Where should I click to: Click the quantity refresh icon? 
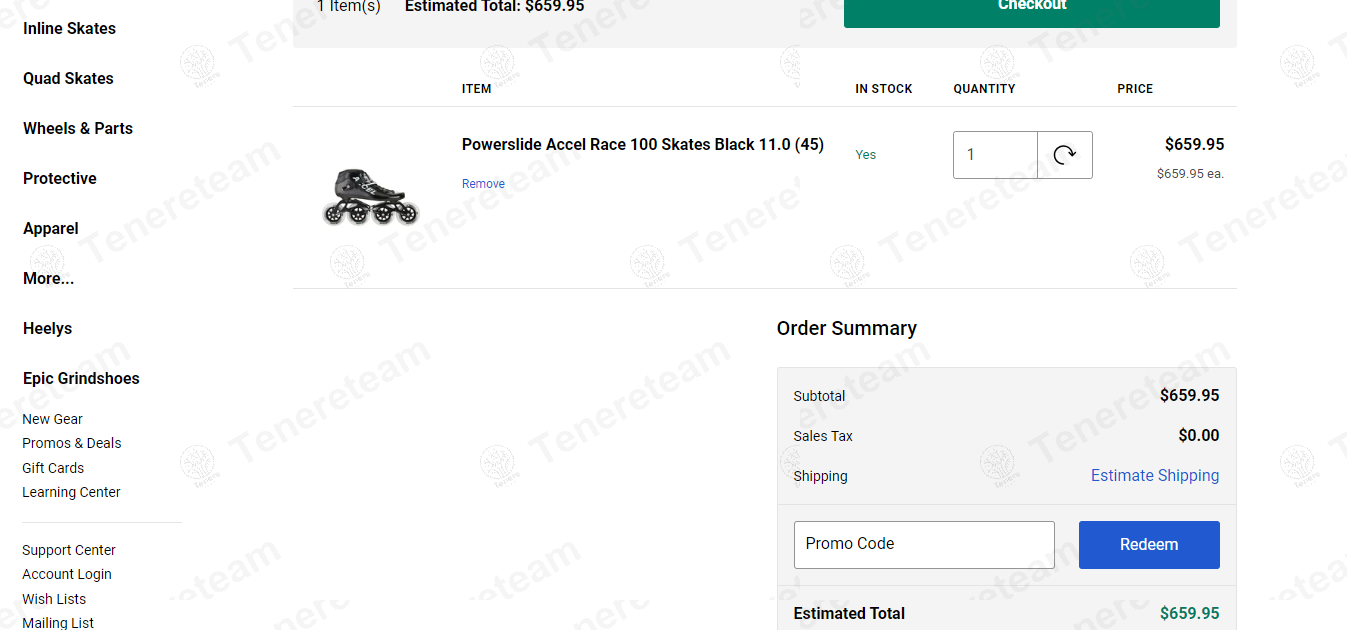click(1065, 155)
